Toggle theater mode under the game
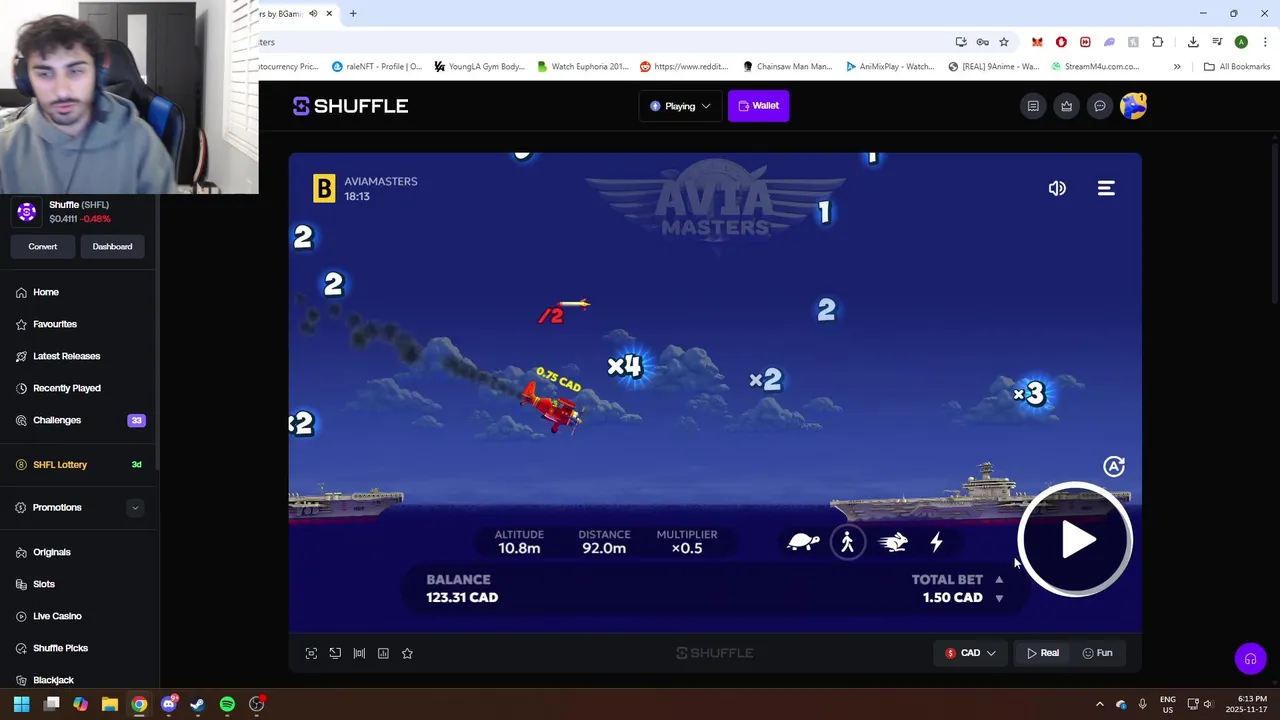The width and height of the screenshot is (1280, 720). [x=359, y=653]
